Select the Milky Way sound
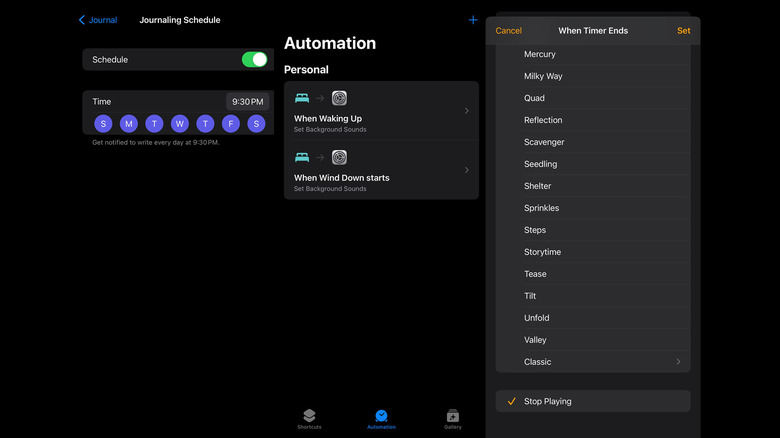The width and height of the screenshot is (780, 438). tap(593, 76)
